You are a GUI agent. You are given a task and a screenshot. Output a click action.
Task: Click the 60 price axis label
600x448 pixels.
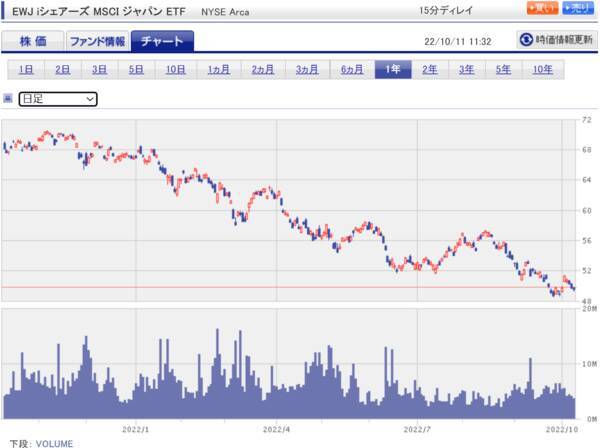pos(587,211)
